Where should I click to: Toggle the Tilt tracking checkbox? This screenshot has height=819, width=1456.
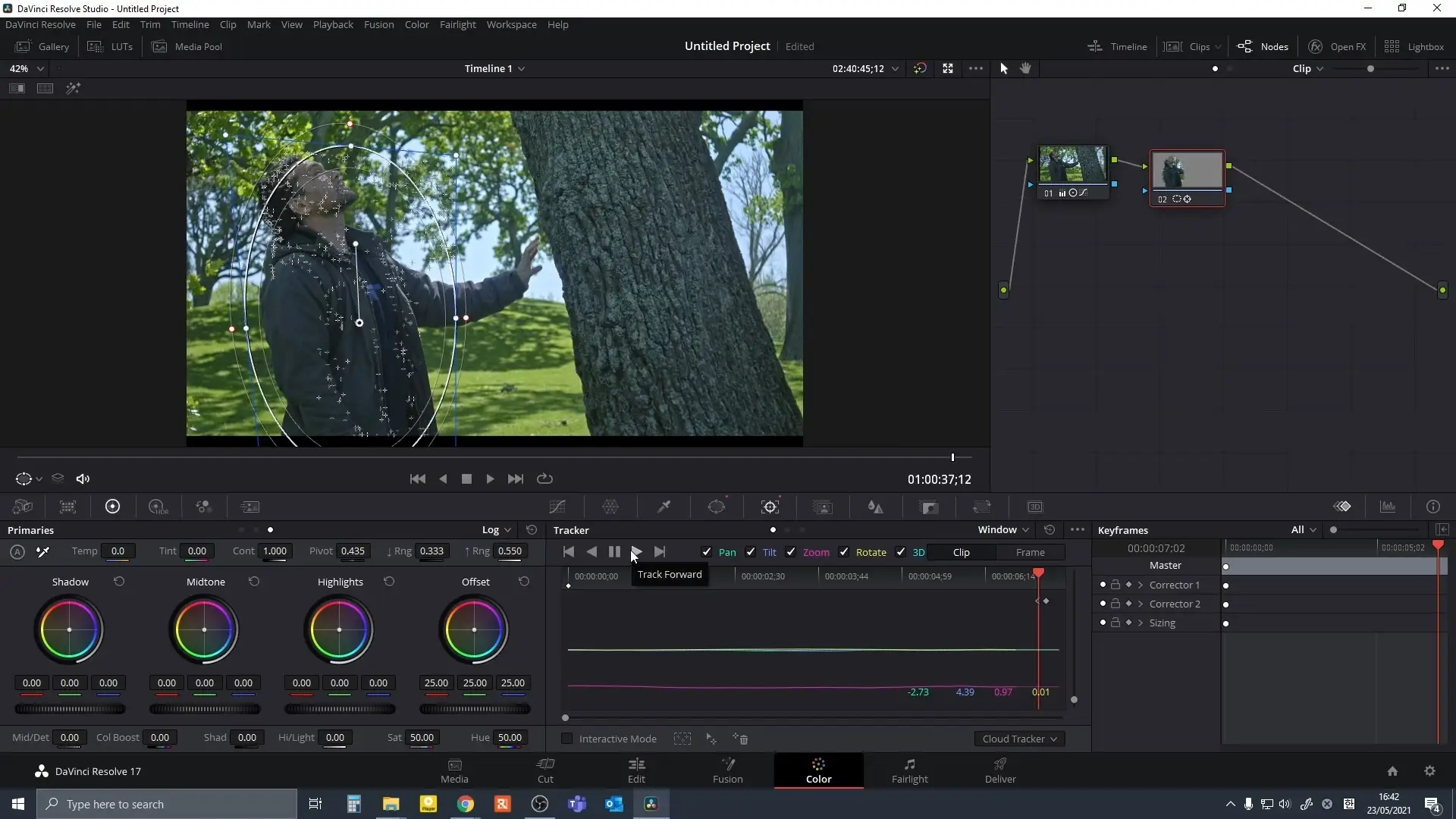(751, 552)
